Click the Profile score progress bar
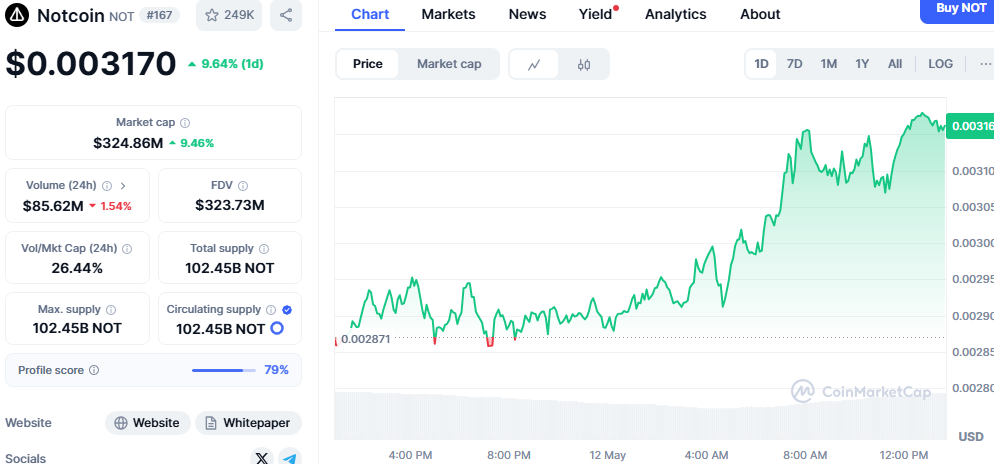This screenshot has height=464, width=994. point(224,370)
